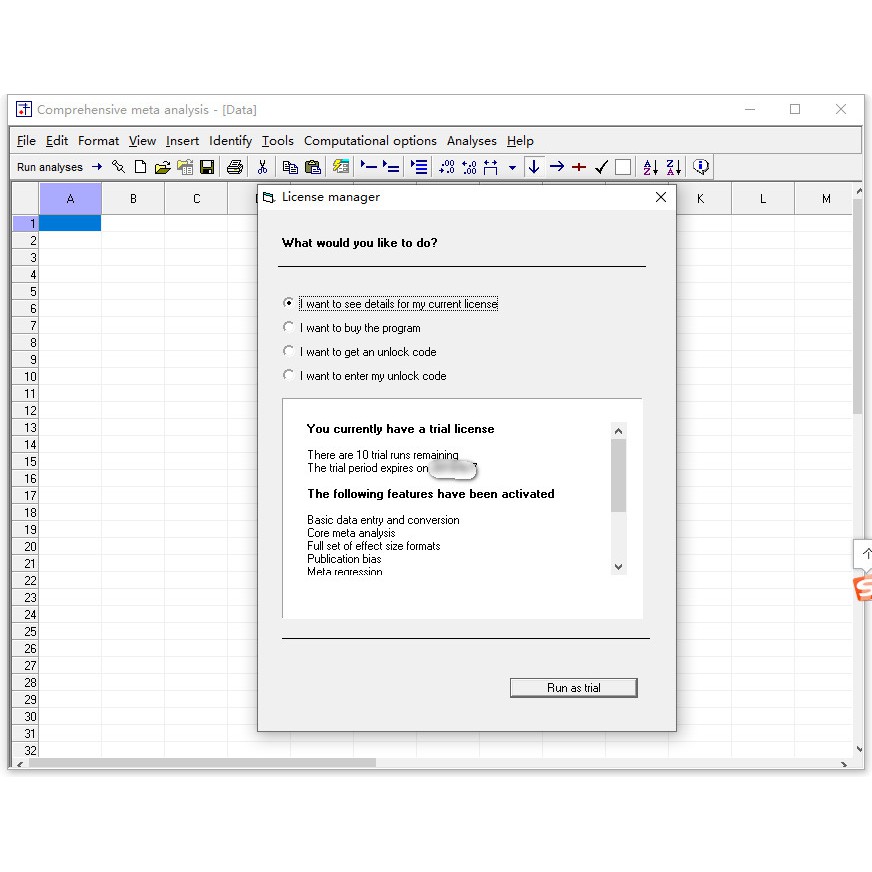Create a new blank file

[x=141, y=167]
